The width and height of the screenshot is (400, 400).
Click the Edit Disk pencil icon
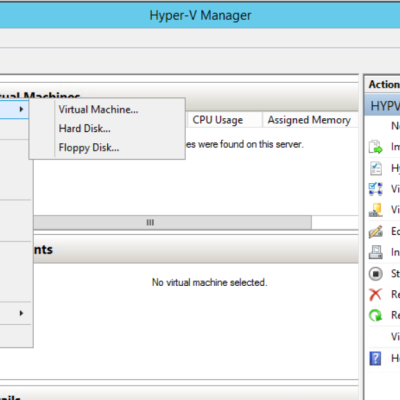pos(376,231)
